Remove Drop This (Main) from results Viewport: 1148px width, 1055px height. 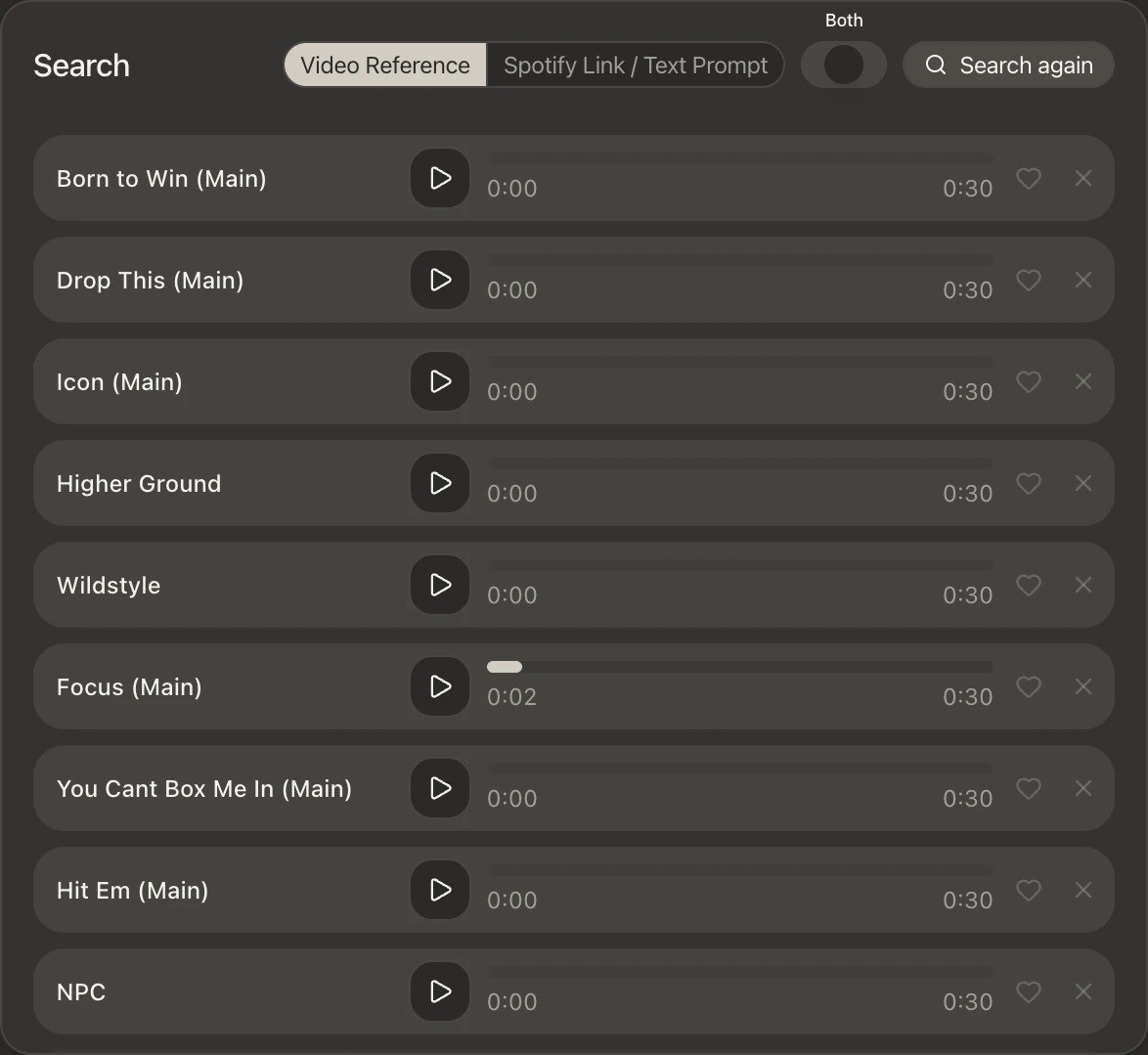pyautogui.click(x=1083, y=280)
